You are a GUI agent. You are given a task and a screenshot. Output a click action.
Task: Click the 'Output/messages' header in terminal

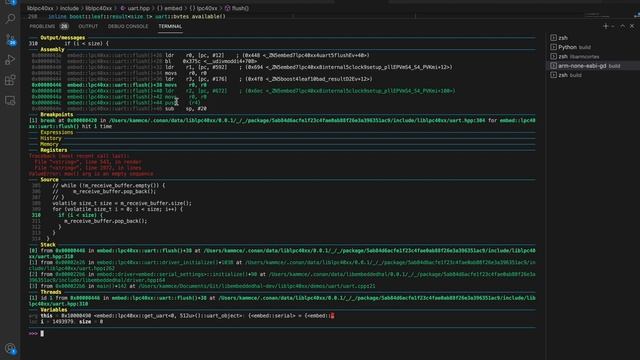pos(63,38)
